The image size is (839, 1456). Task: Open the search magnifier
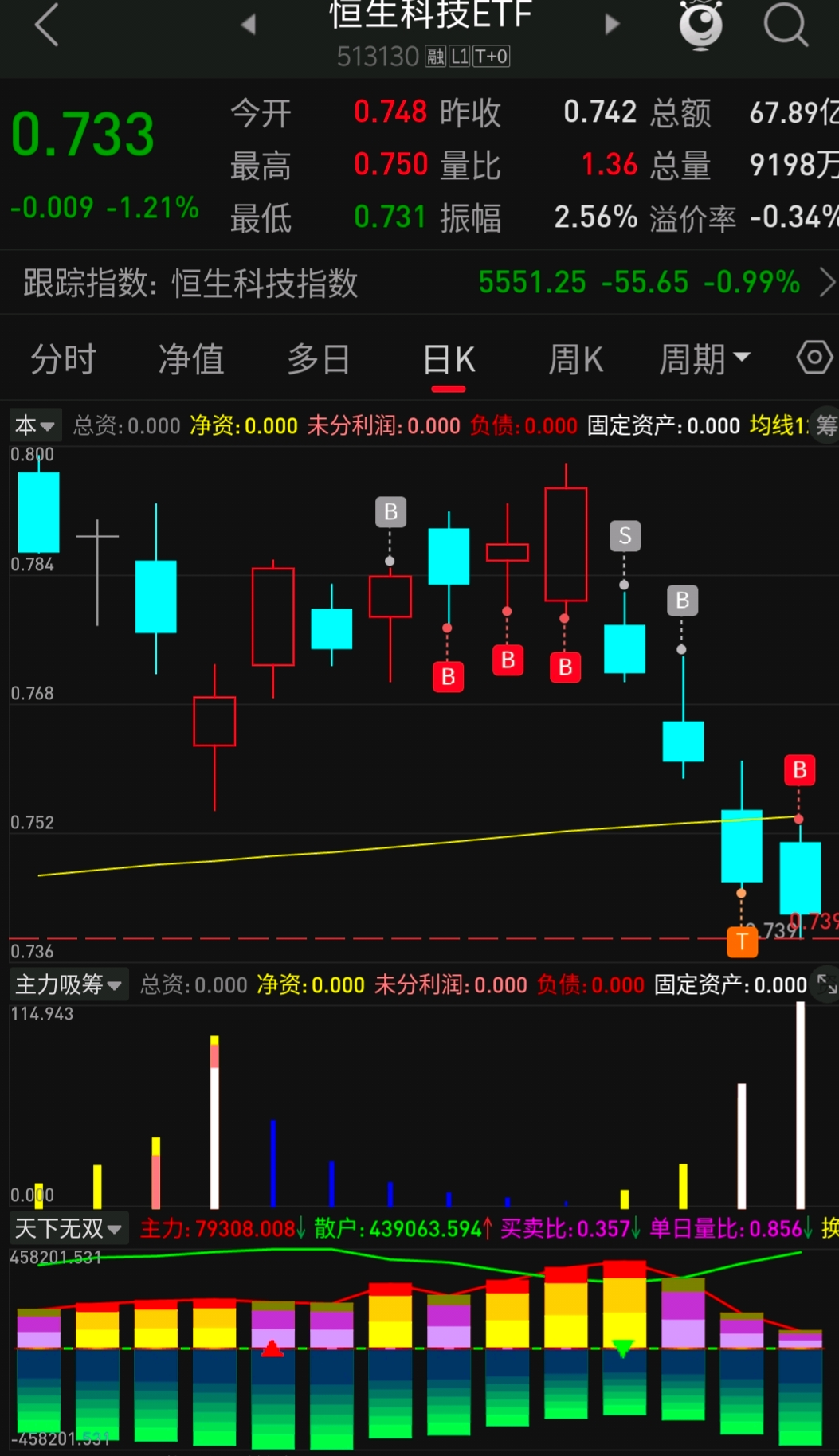[x=786, y=25]
